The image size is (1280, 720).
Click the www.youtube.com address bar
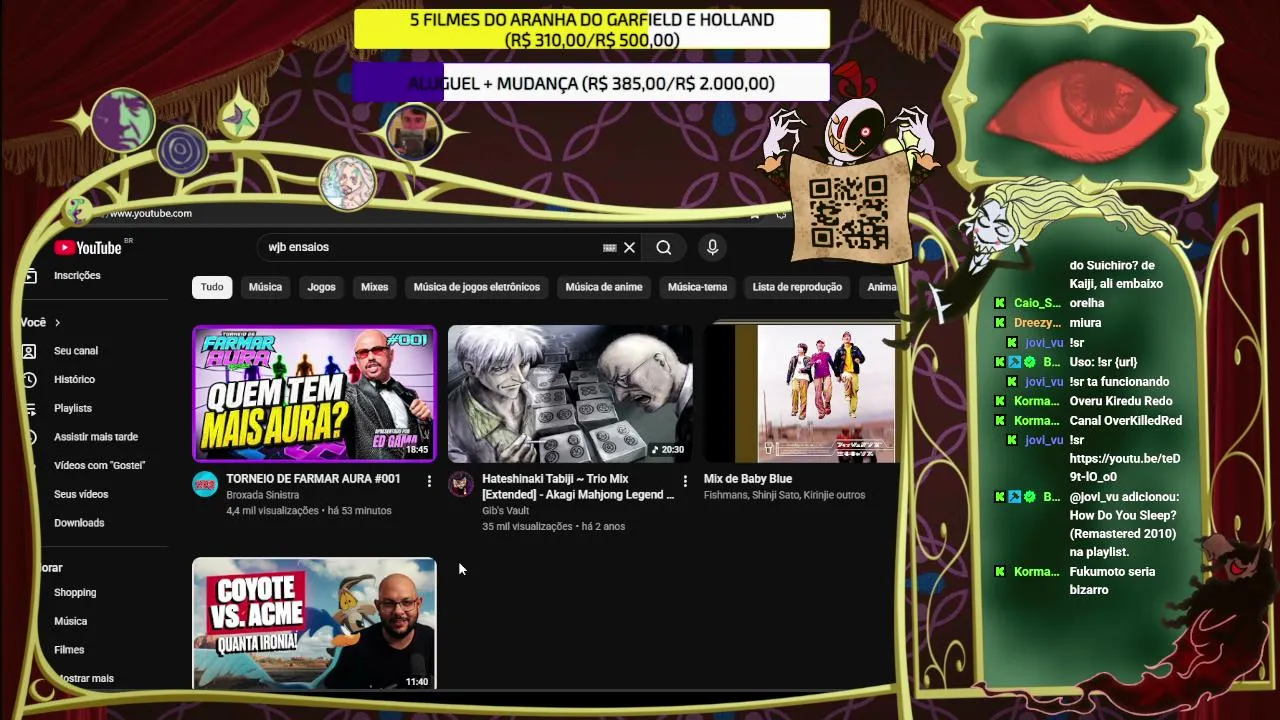(150, 213)
